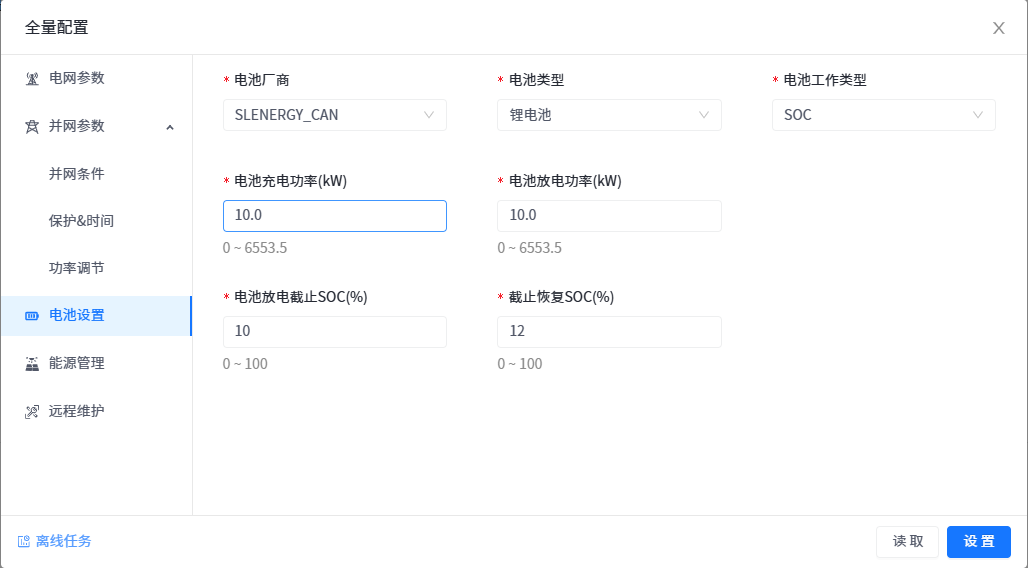Click the battery settings icon
Viewport: 1028px width, 568px height.
32,316
